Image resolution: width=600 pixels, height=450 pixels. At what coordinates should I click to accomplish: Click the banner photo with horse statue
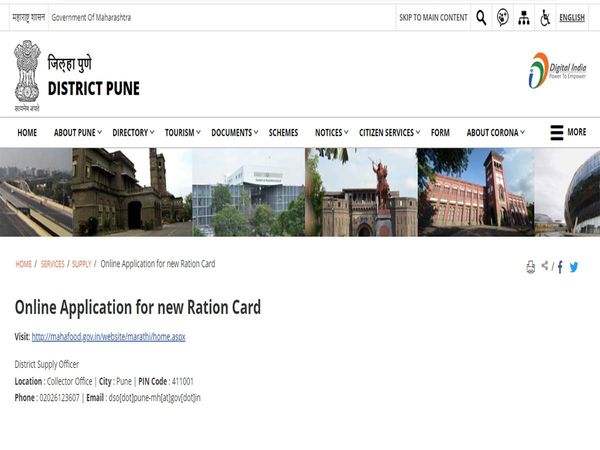coord(361,192)
